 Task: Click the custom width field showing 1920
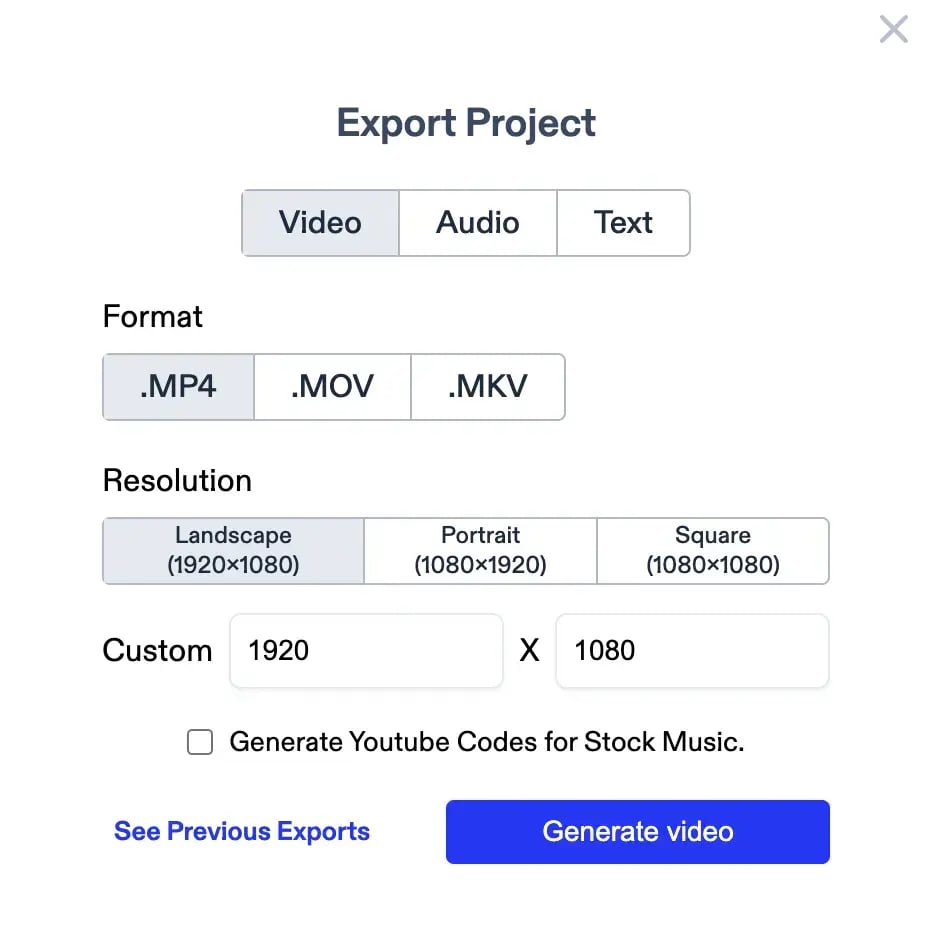366,651
